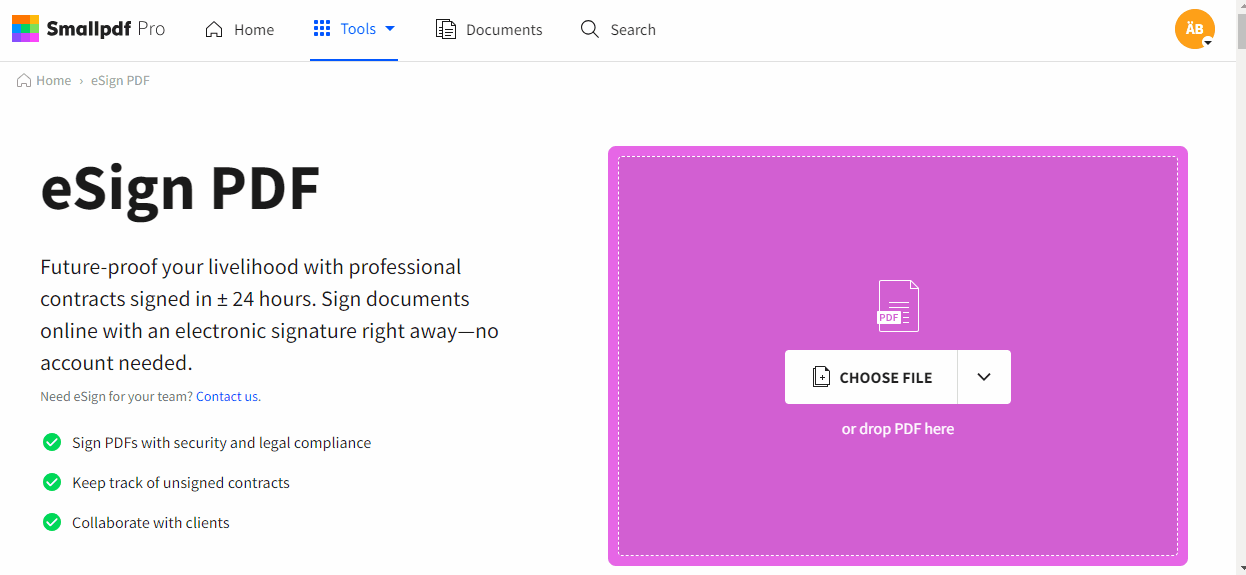Click the Home breadcrumb link
Viewport: 1246px width, 575px height.
tap(53, 81)
